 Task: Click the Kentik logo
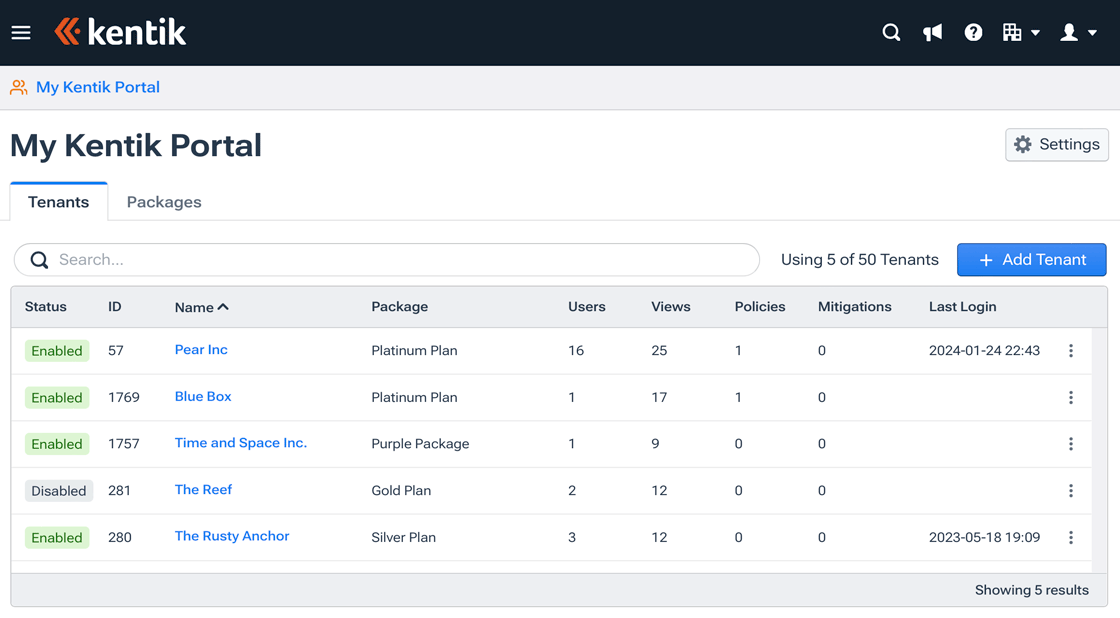coord(120,31)
